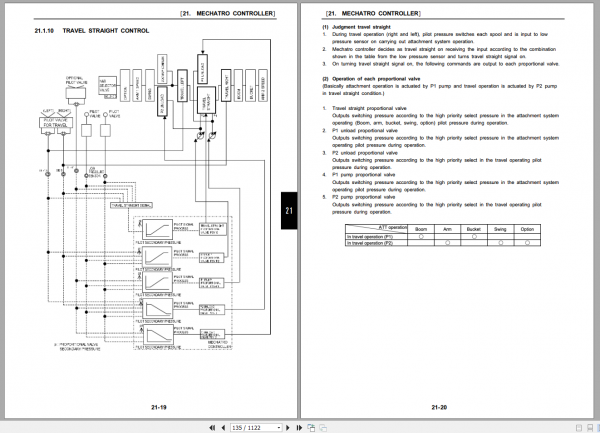Viewport: 600px width, 433px height.
Task: Click the text 1. Travel straight proportional valve
Action: point(365,108)
